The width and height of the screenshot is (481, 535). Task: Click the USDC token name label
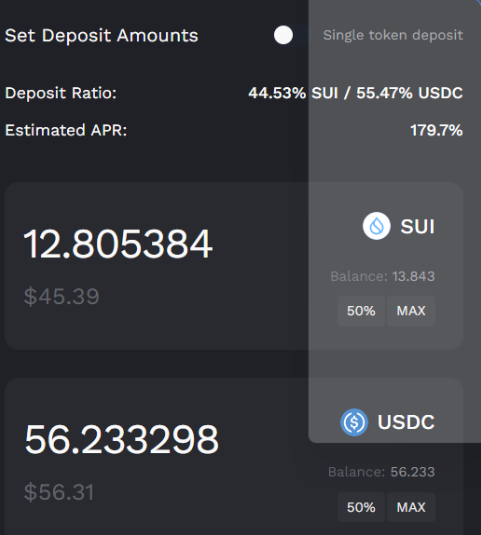click(x=406, y=422)
